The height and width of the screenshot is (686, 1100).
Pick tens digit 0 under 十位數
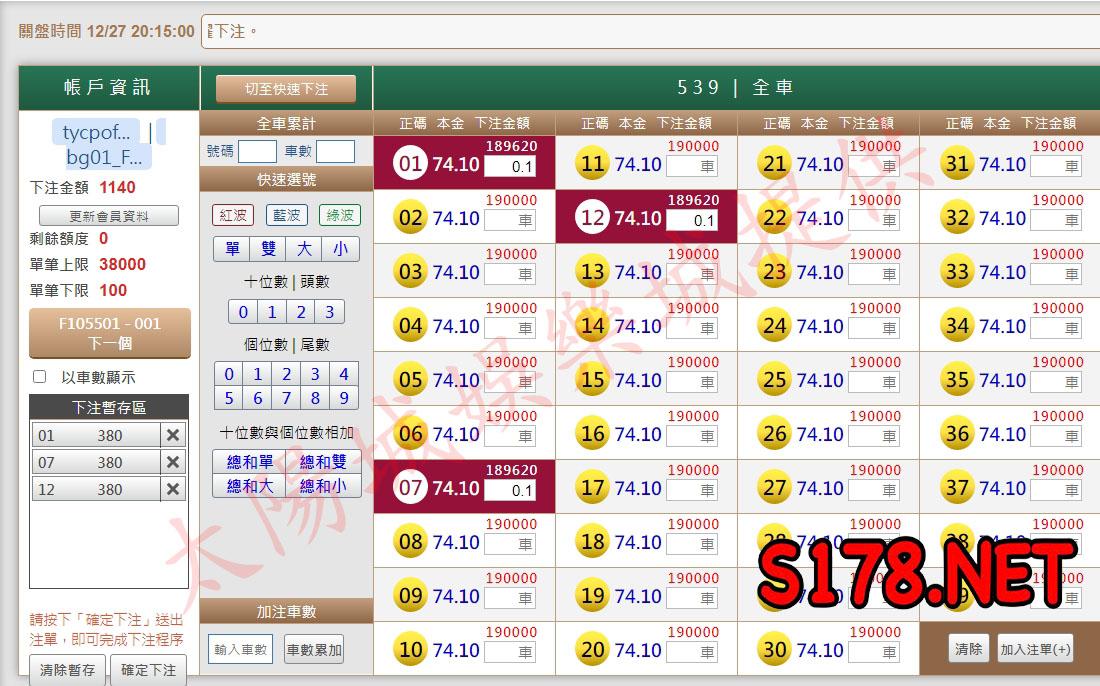tap(243, 311)
